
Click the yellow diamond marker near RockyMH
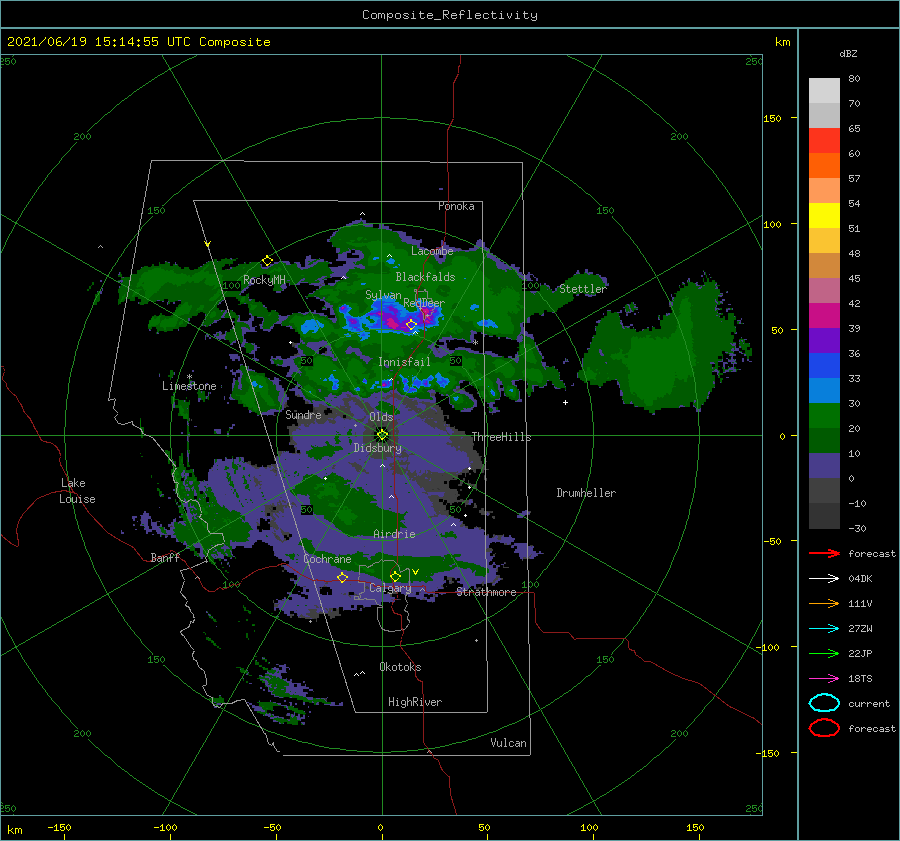(x=267, y=261)
